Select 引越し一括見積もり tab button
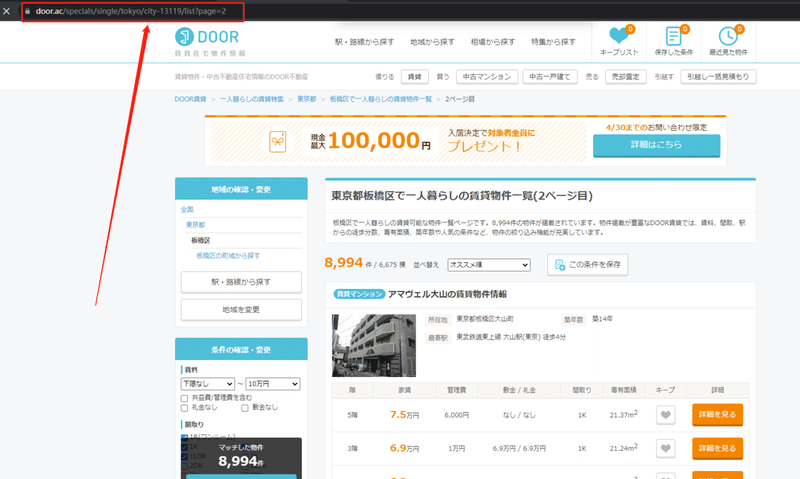Screen dimensions: 800x479 click(x=718, y=77)
